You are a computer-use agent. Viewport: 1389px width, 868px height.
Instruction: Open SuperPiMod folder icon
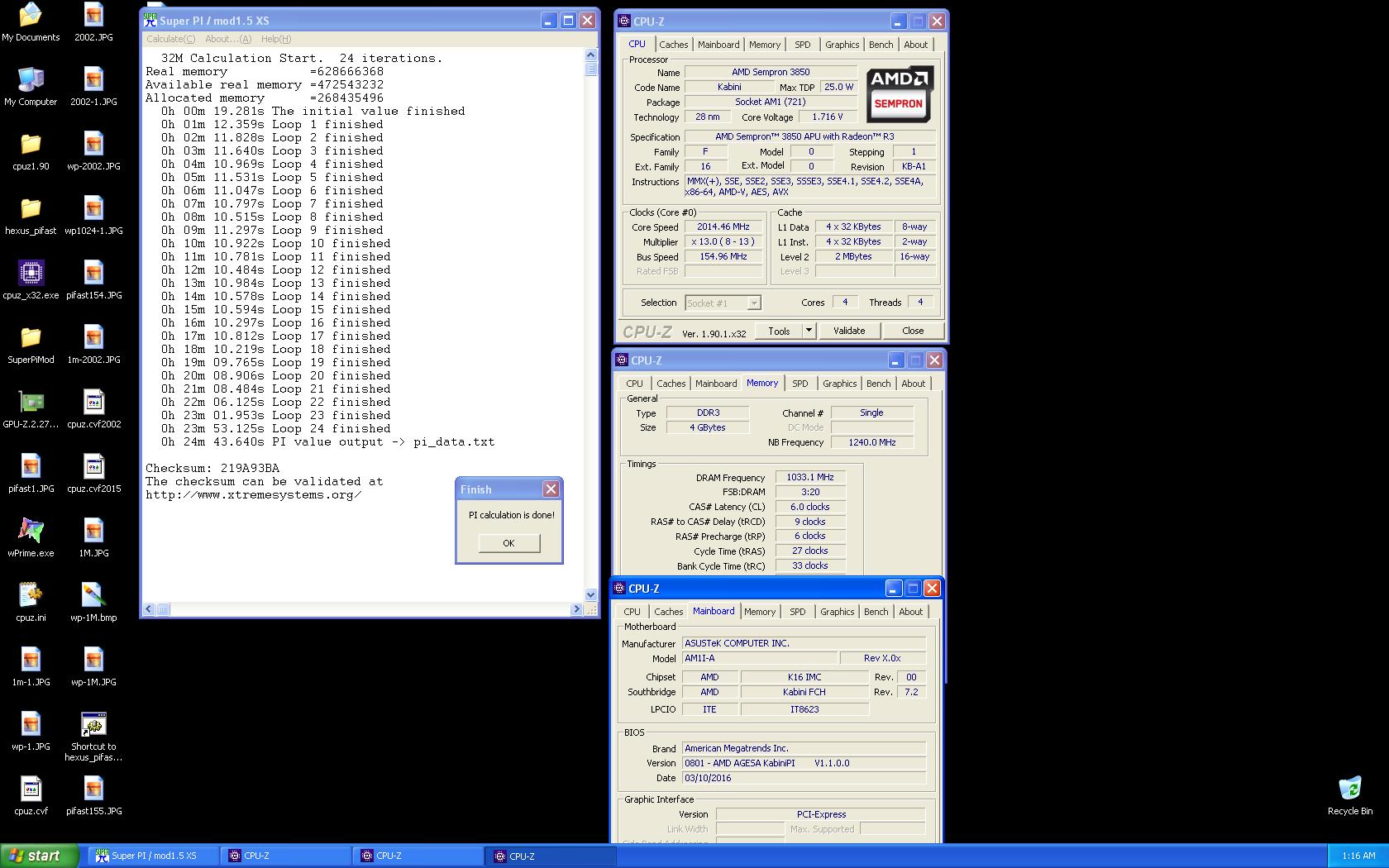[x=31, y=345]
